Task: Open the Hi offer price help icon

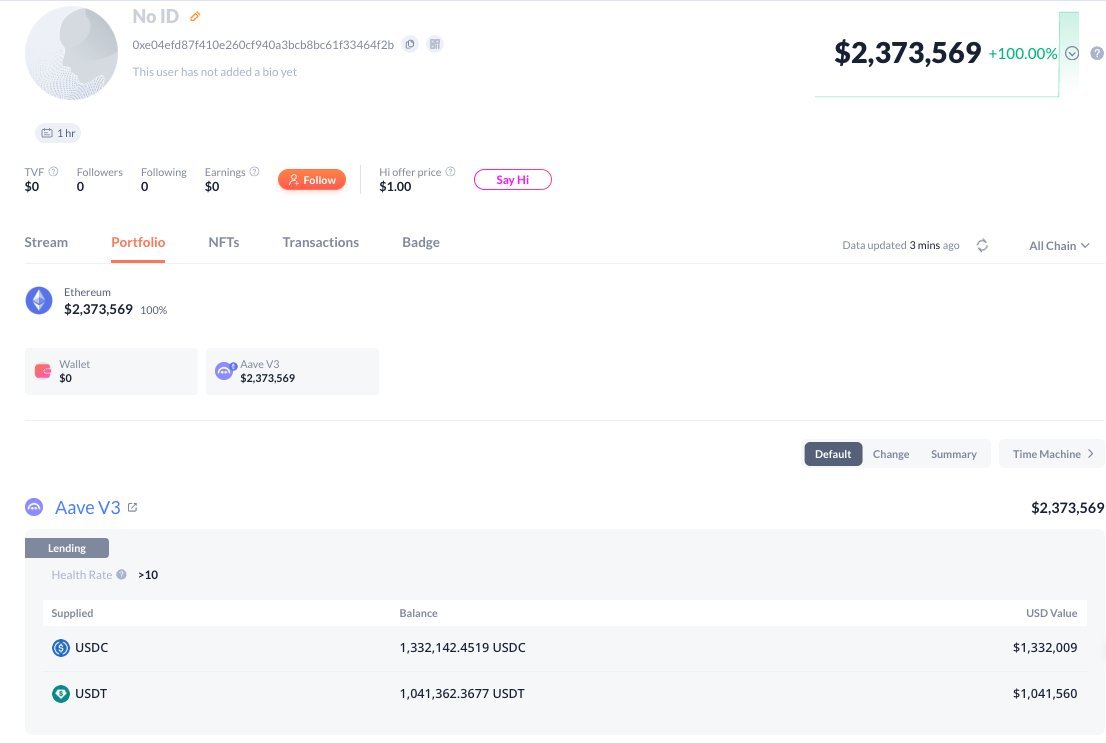Action: pyautogui.click(x=450, y=171)
